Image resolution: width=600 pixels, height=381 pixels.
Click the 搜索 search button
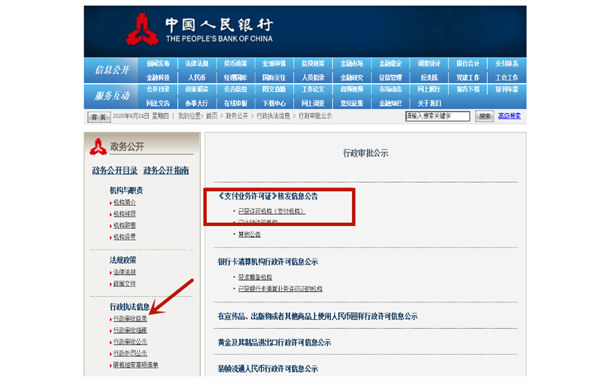click(x=484, y=116)
